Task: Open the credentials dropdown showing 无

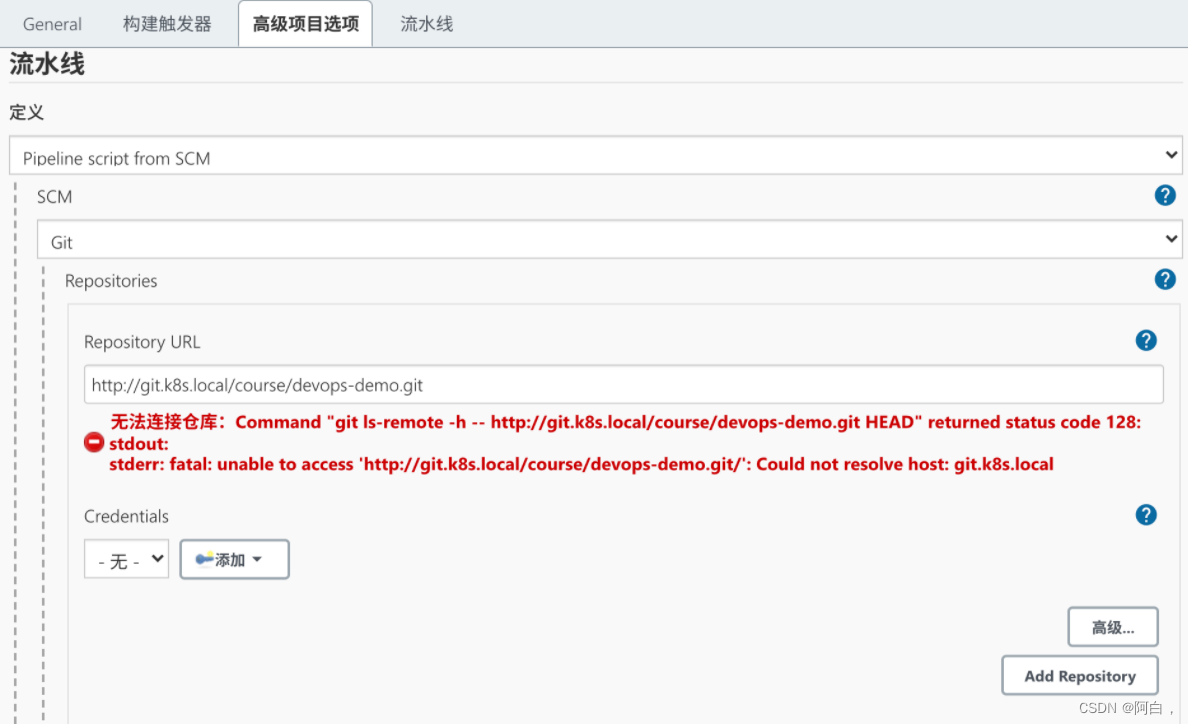Action: (127, 560)
